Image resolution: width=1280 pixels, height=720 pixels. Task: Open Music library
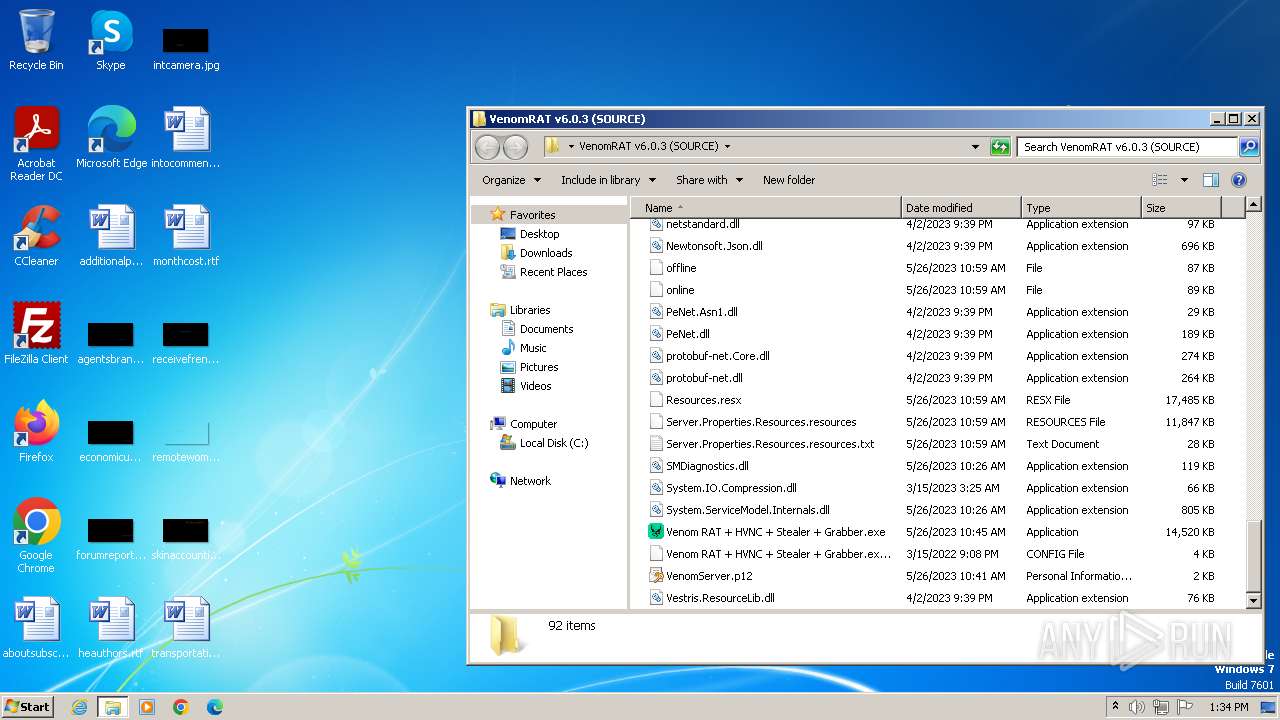[533, 347]
